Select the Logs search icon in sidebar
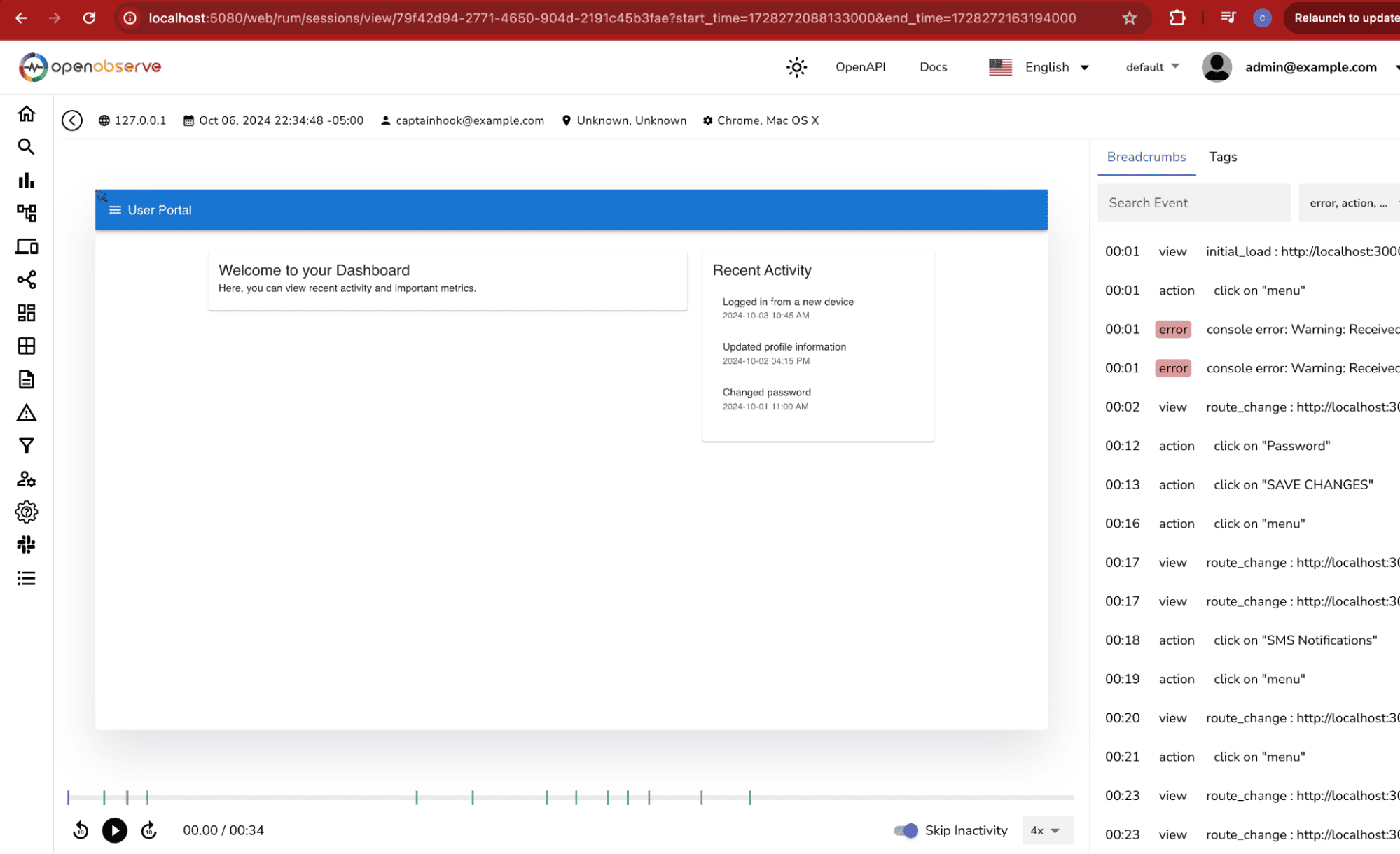1400x854 pixels. click(x=26, y=147)
